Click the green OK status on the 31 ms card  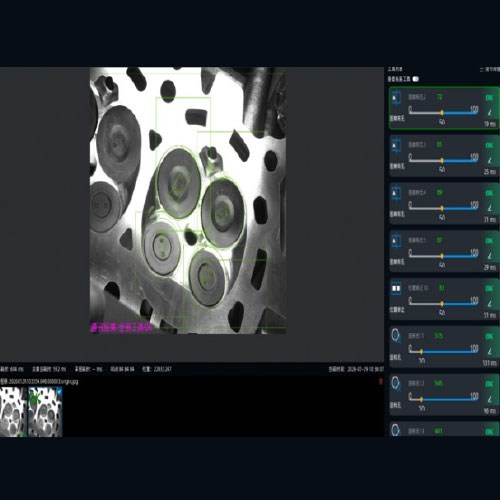coord(489,288)
